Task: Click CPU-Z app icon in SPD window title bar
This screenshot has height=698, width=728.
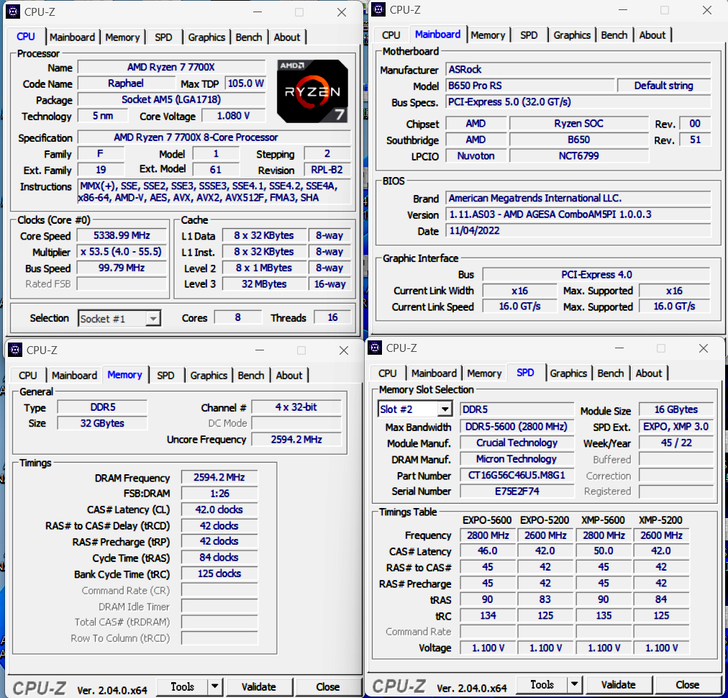Action: pos(375,347)
